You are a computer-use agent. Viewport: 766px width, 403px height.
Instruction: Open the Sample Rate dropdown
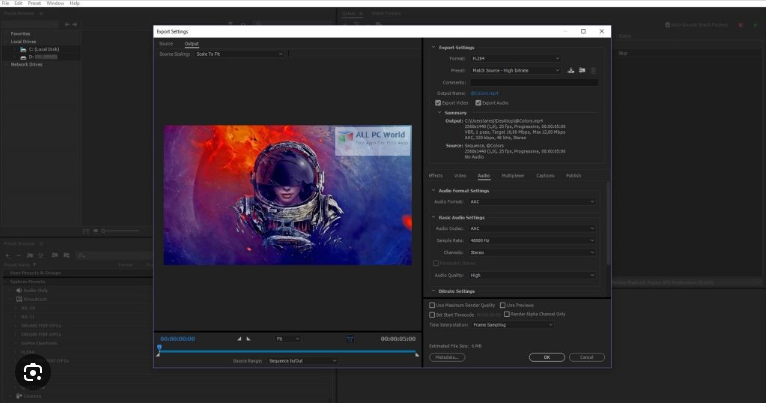pos(532,240)
